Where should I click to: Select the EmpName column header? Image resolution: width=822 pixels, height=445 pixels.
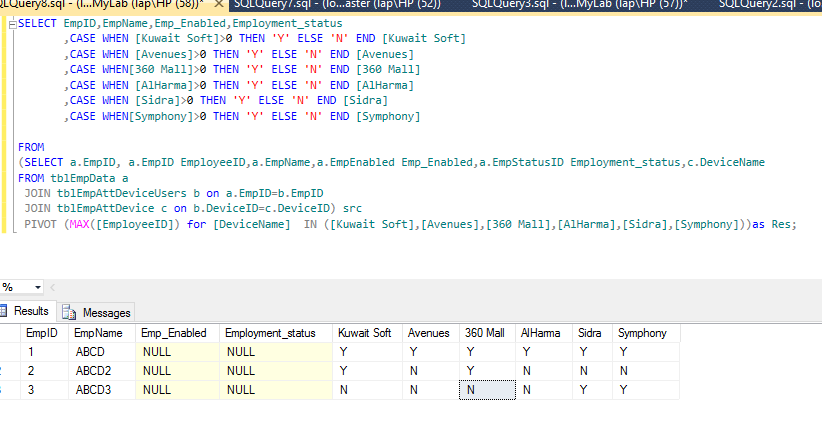click(102, 333)
